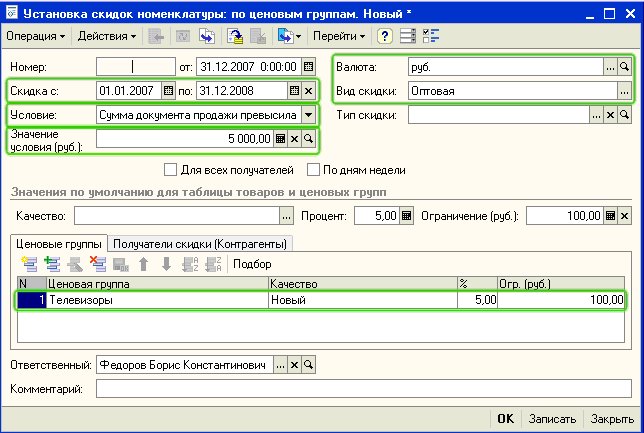Clear the Тип скидки field with X
The width and height of the screenshot is (644, 433).
pyautogui.click(x=609, y=115)
